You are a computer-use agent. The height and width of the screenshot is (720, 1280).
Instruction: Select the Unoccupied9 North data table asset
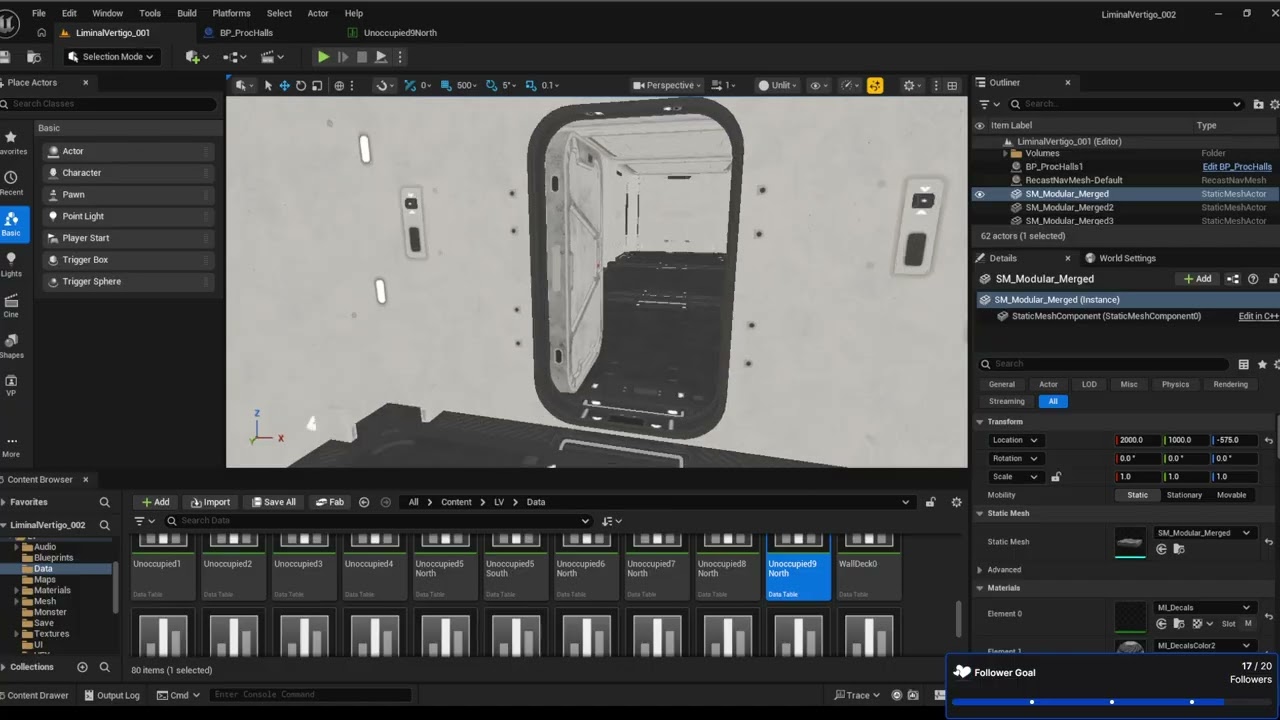[798, 566]
